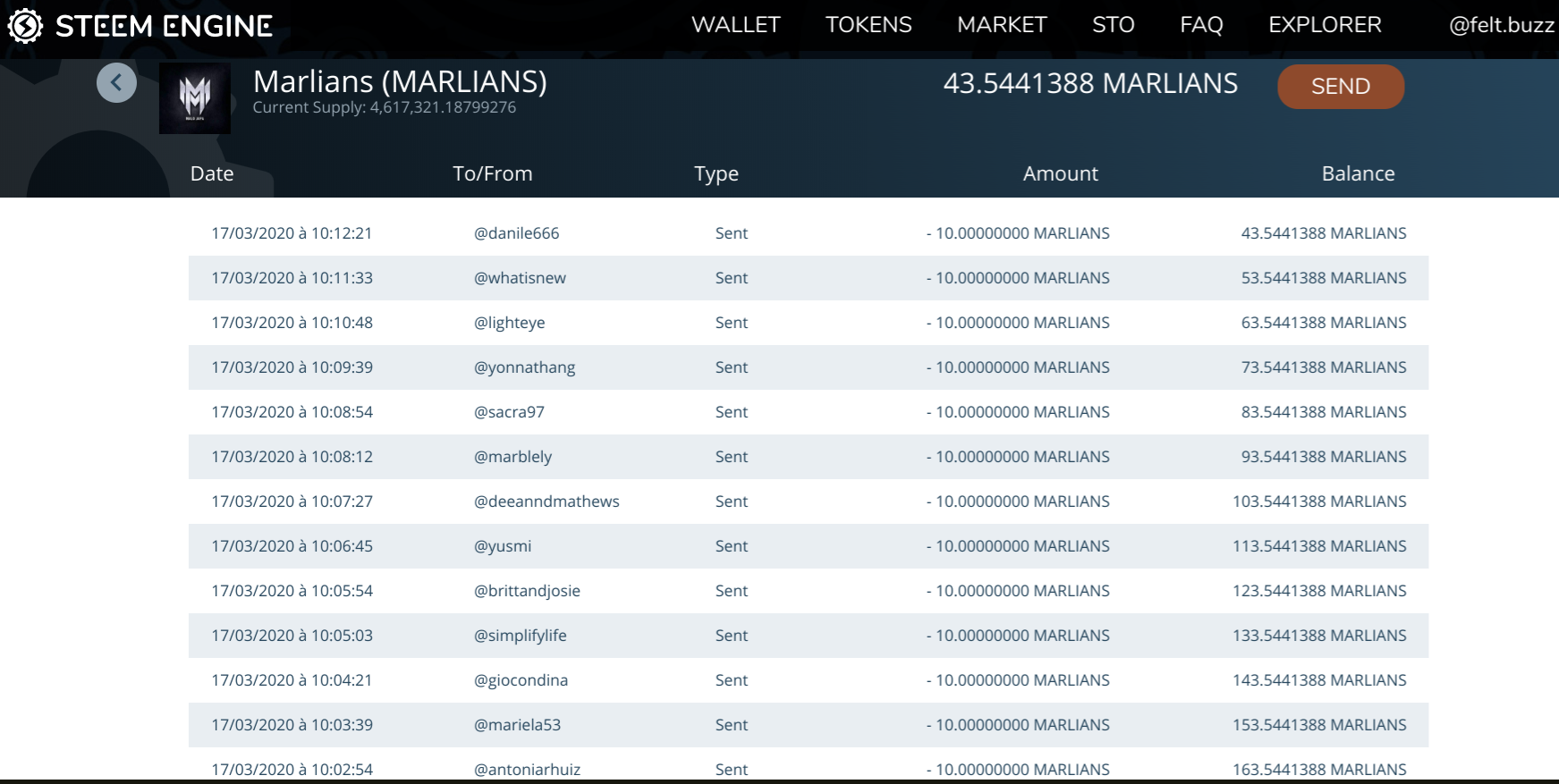Select recipient @yusmi
Image resolution: width=1559 pixels, height=784 pixels.
point(503,546)
